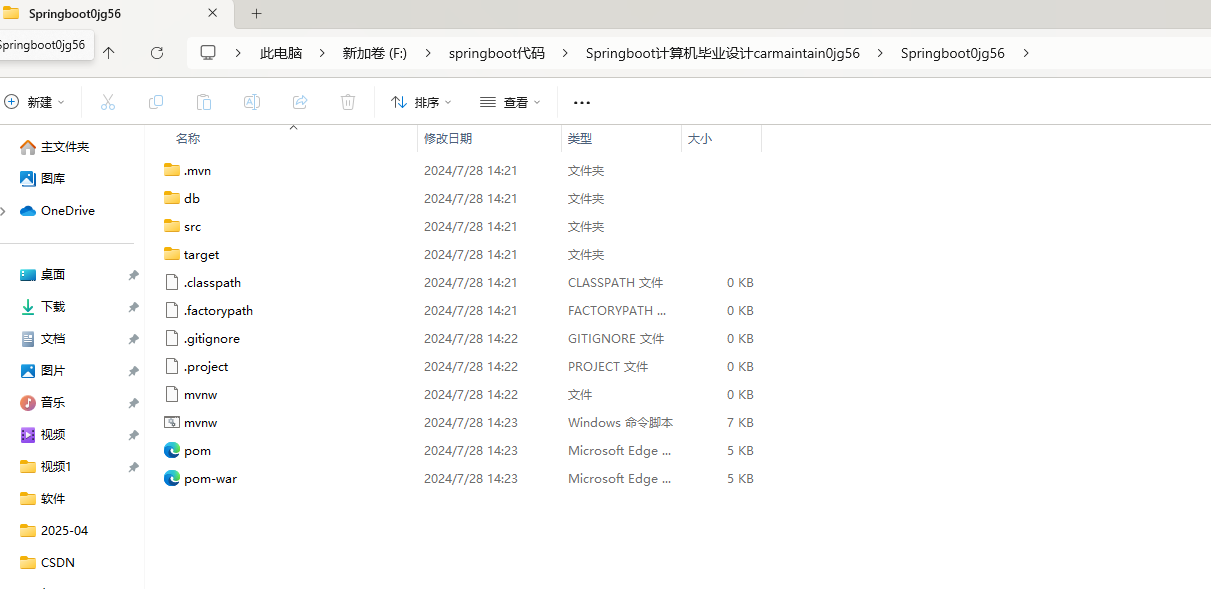Screen dimensions: 1211x589
Task: Click the Paste clipboard icon
Action: coord(204,102)
